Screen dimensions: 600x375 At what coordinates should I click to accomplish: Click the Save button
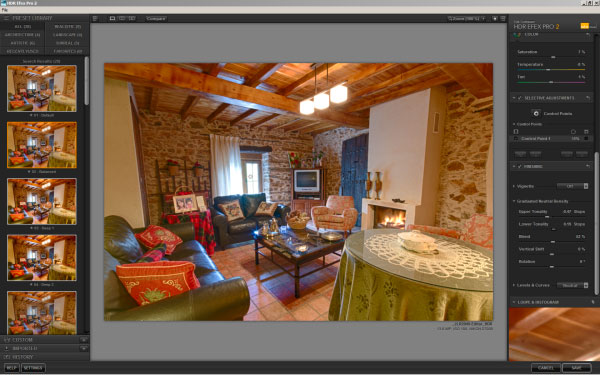pos(577,368)
